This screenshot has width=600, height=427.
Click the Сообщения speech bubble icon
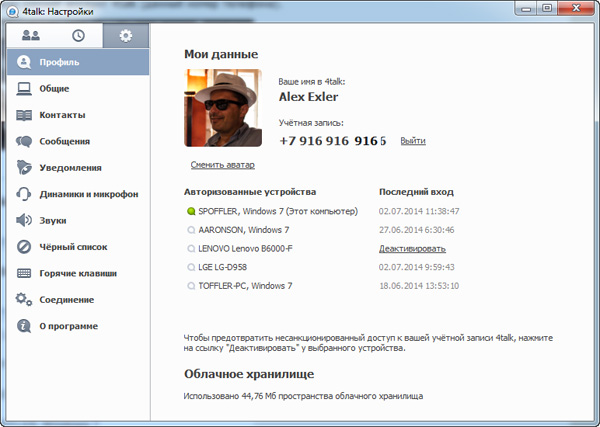[x=24, y=142]
